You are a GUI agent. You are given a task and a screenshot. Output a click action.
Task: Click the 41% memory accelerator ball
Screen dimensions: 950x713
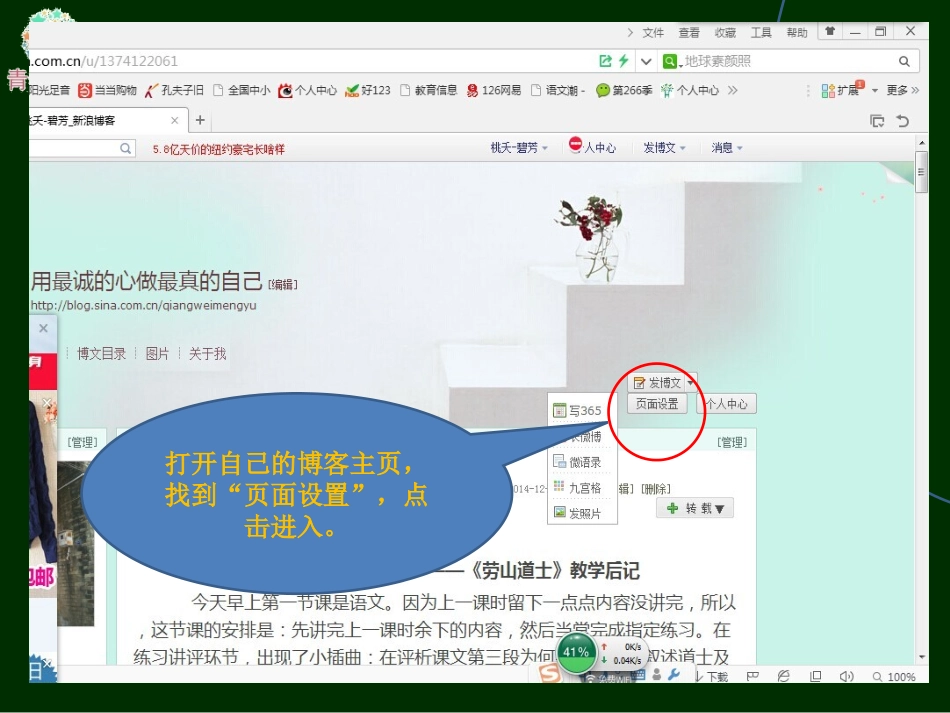click(x=576, y=652)
